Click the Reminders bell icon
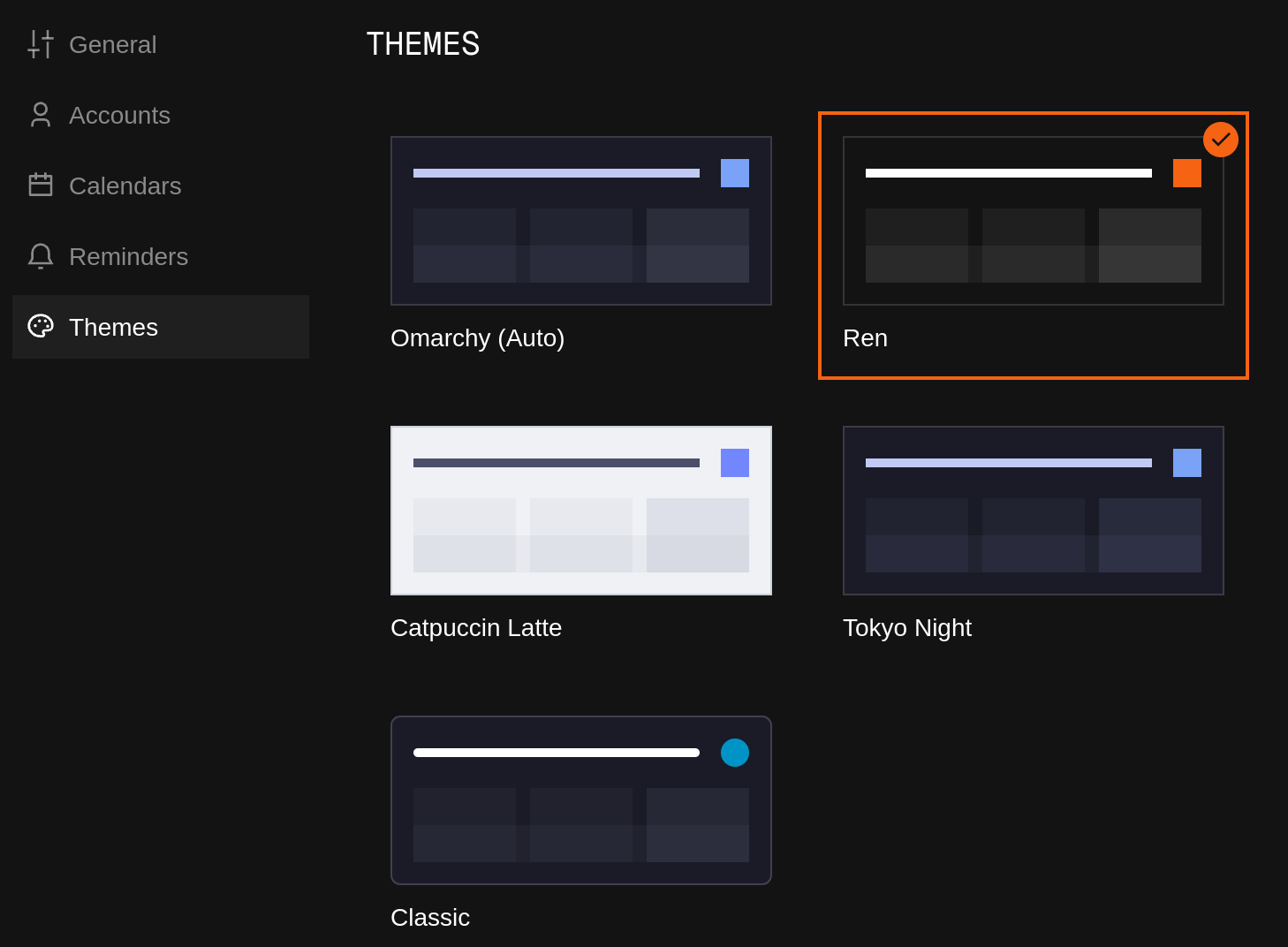Viewport: 1288px width, 947px height. [x=41, y=256]
